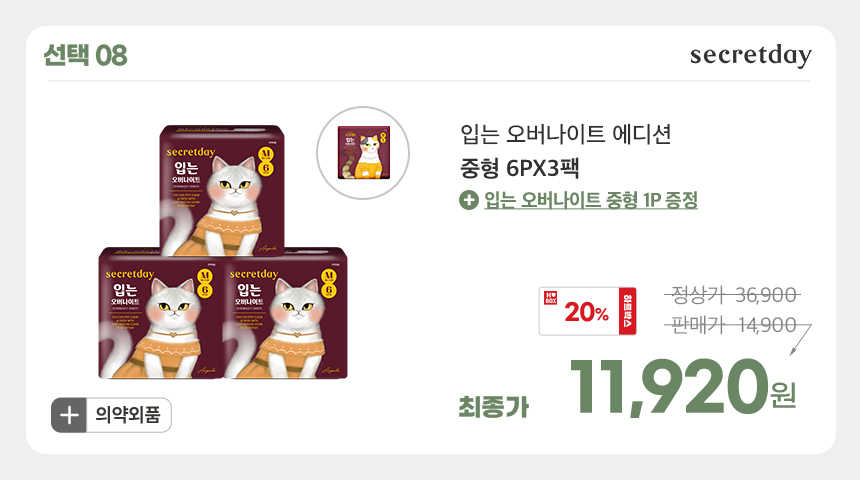Click the 입는 오버나이트 에디션 product title
Screen dimensions: 860x500
[x=565, y=134]
